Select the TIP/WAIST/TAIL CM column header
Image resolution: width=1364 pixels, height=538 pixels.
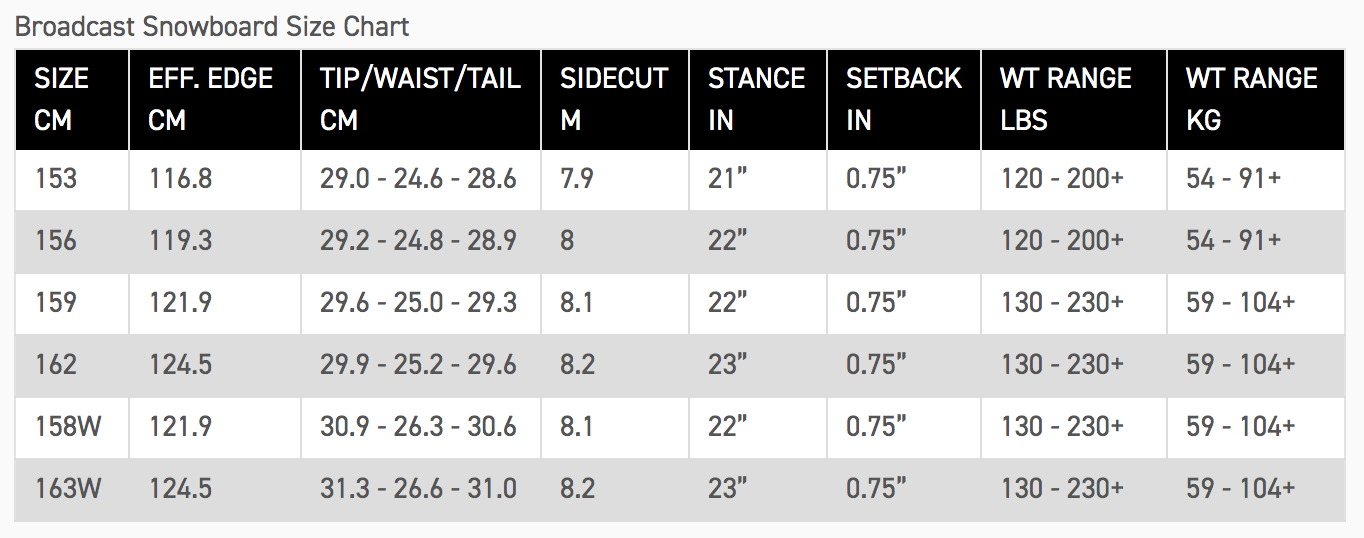[420, 99]
